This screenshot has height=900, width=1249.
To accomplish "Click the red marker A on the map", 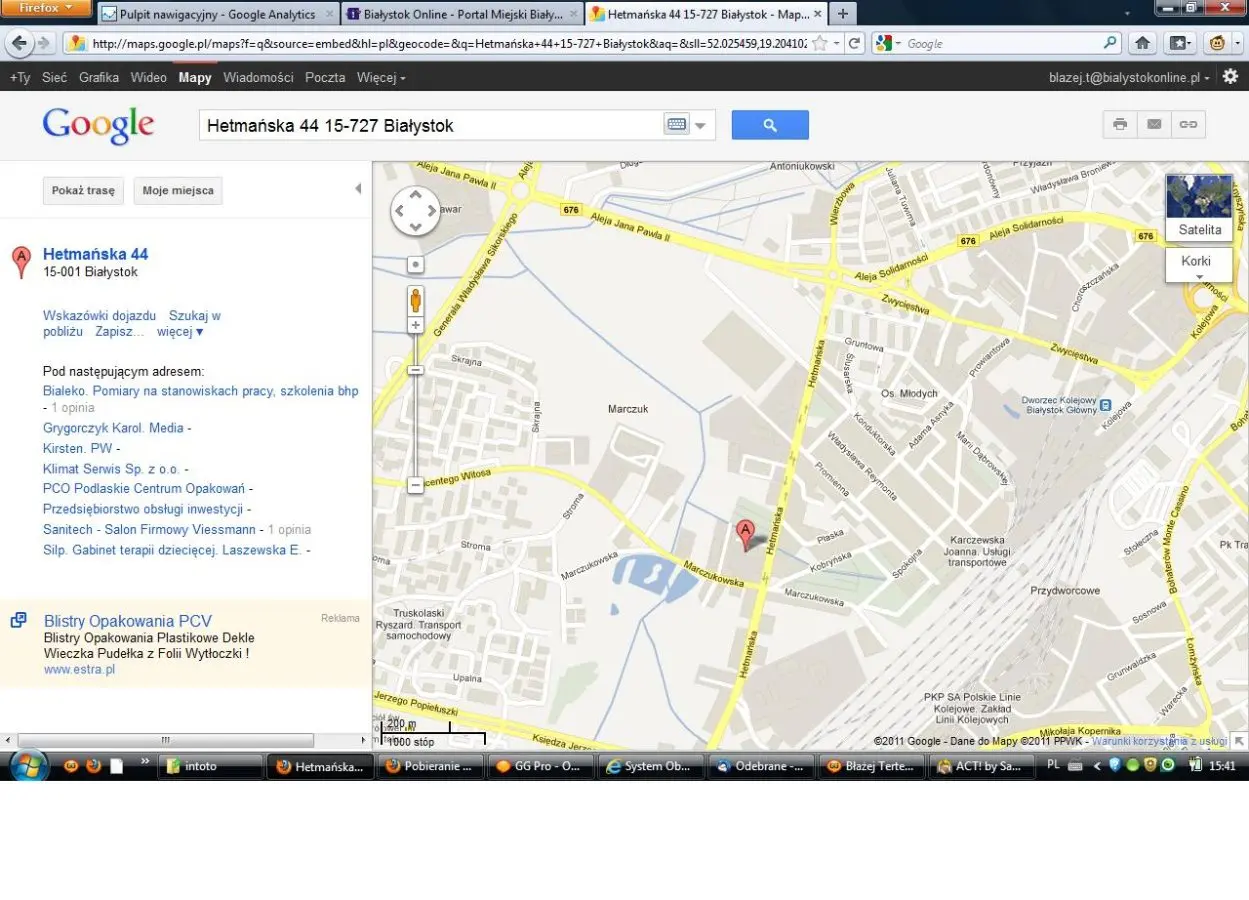I will click(745, 534).
